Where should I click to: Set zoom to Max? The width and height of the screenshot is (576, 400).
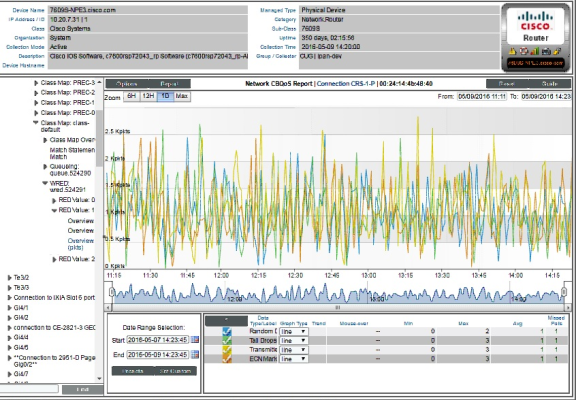click(182, 96)
